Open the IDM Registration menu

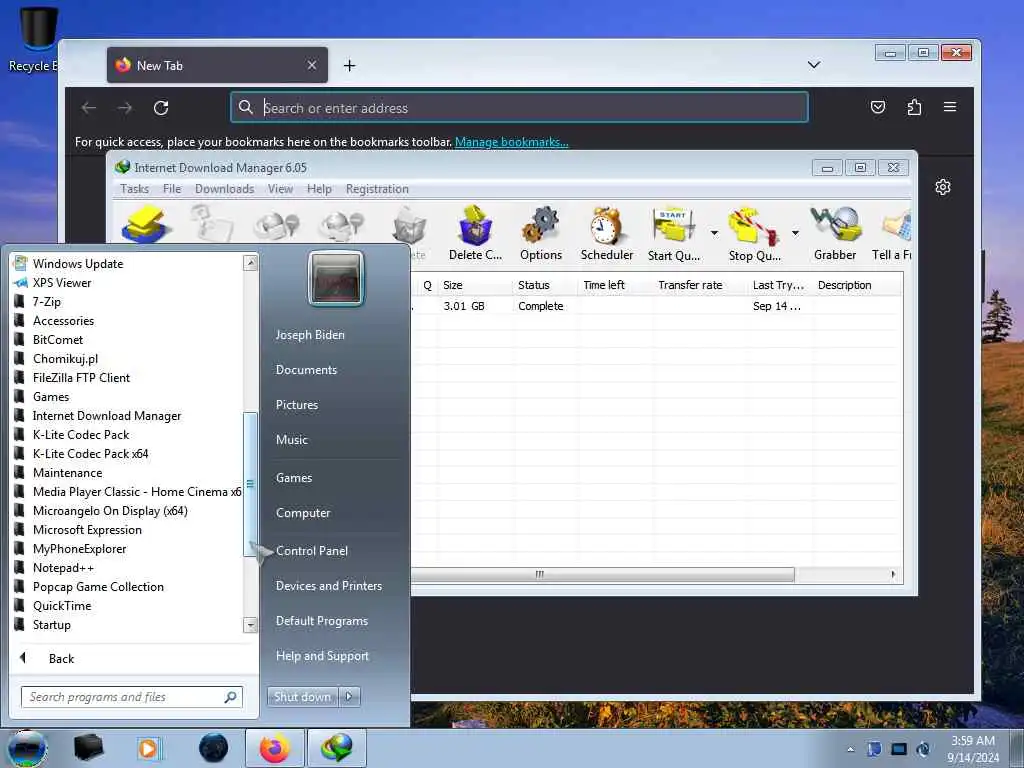tap(377, 189)
